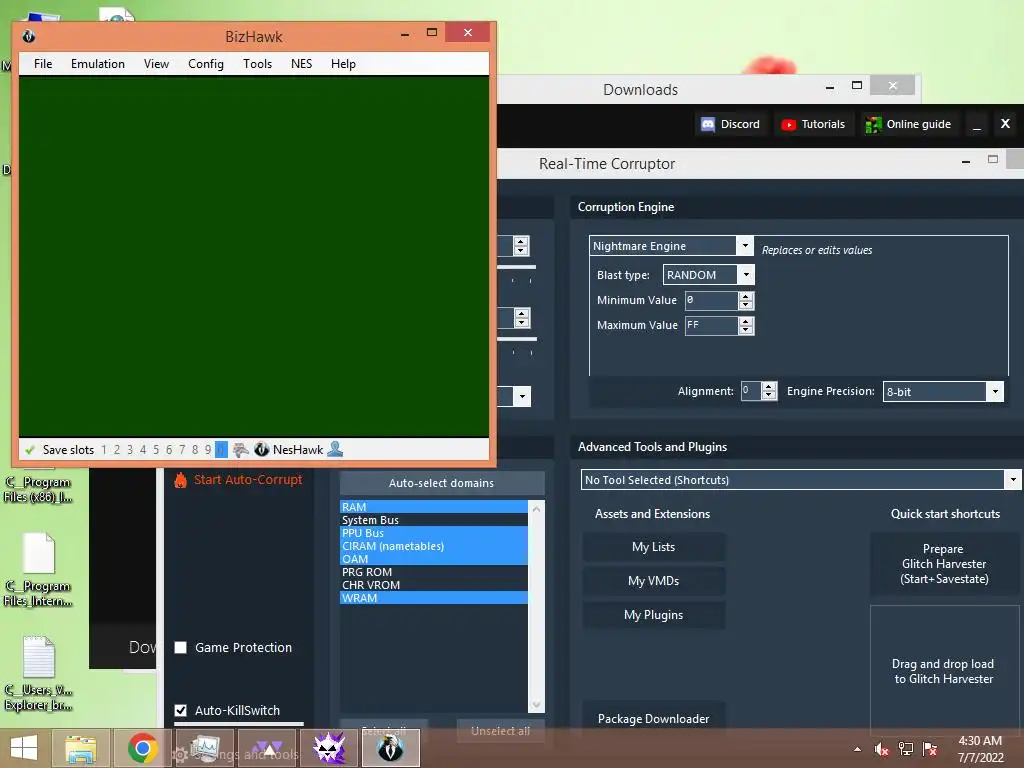Click the Unselect all button

(x=500, y=731)
